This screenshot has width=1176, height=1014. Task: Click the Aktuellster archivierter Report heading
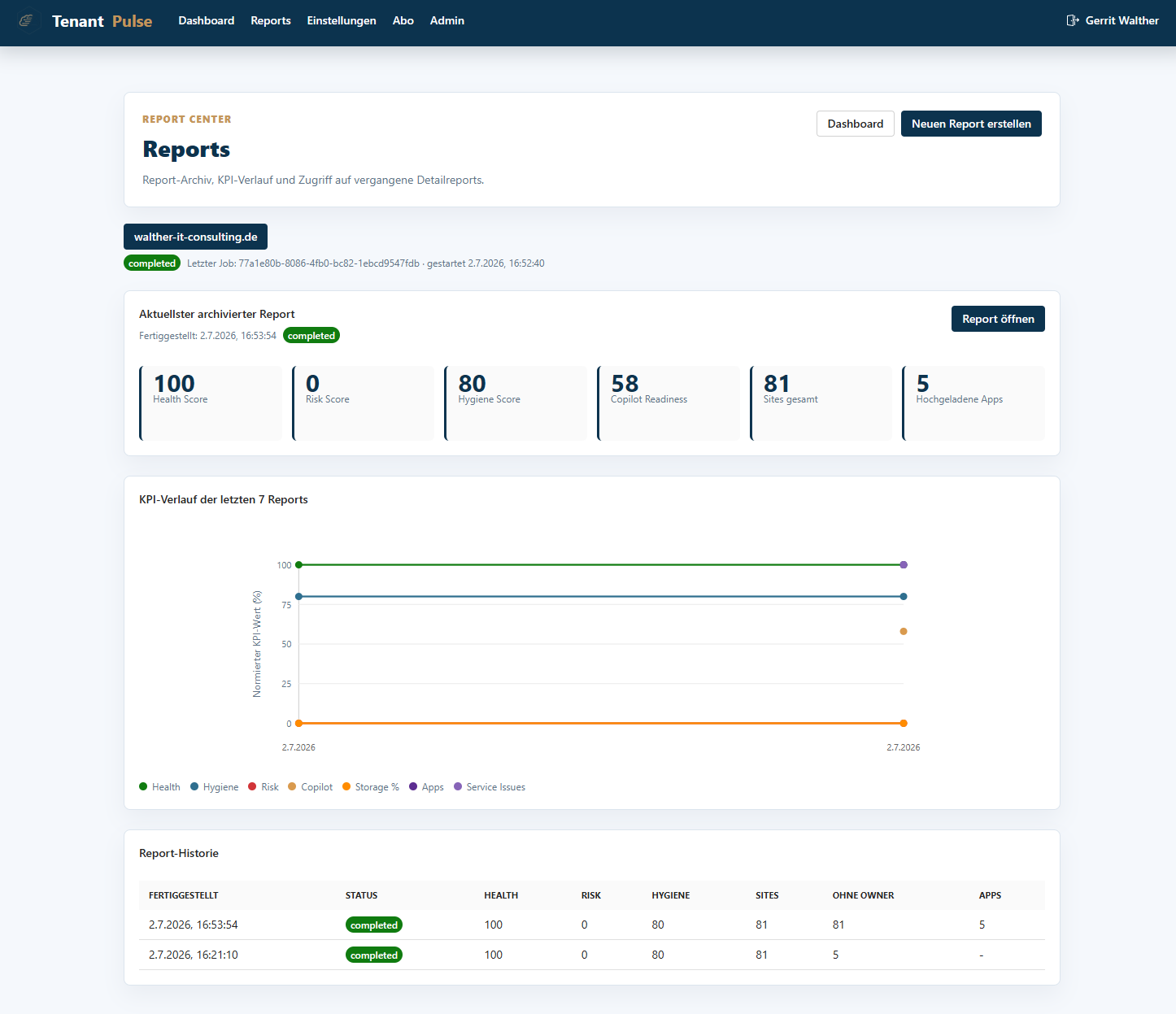(217, 314)
